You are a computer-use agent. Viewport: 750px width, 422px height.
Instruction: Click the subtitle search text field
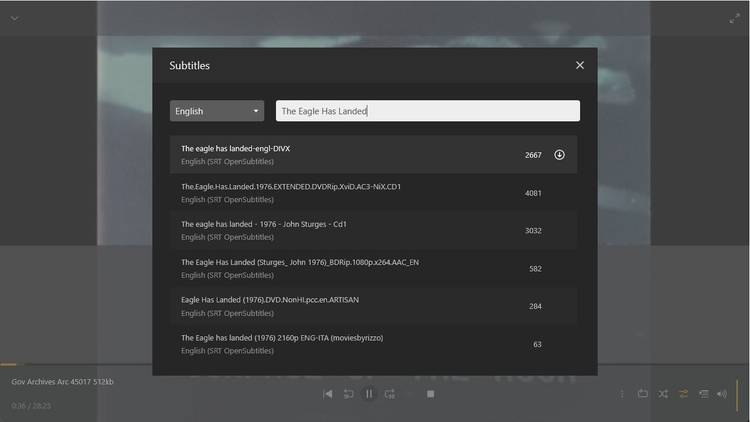click(x=428, y=111)
